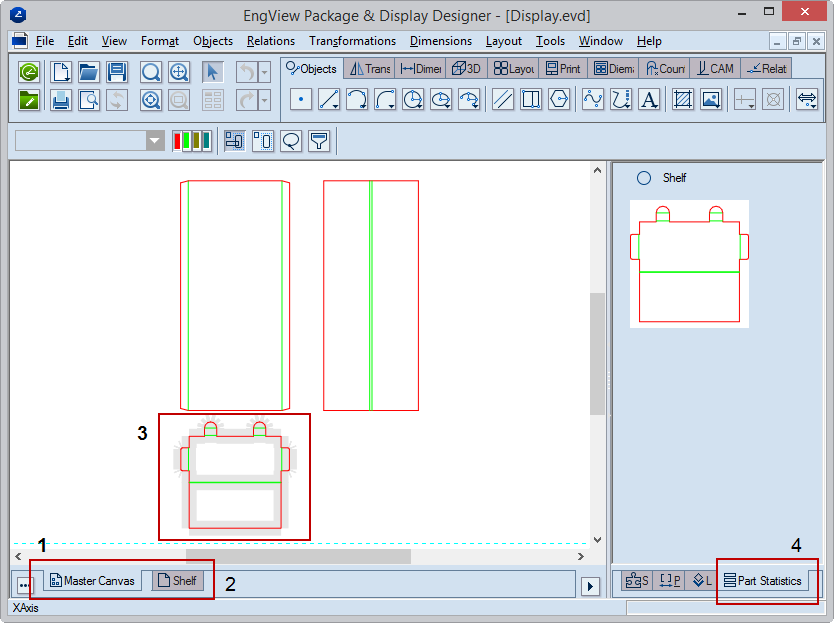Expand the Undo history dropdown arrow
Screen dimensions: 834x623
[264, 72]
